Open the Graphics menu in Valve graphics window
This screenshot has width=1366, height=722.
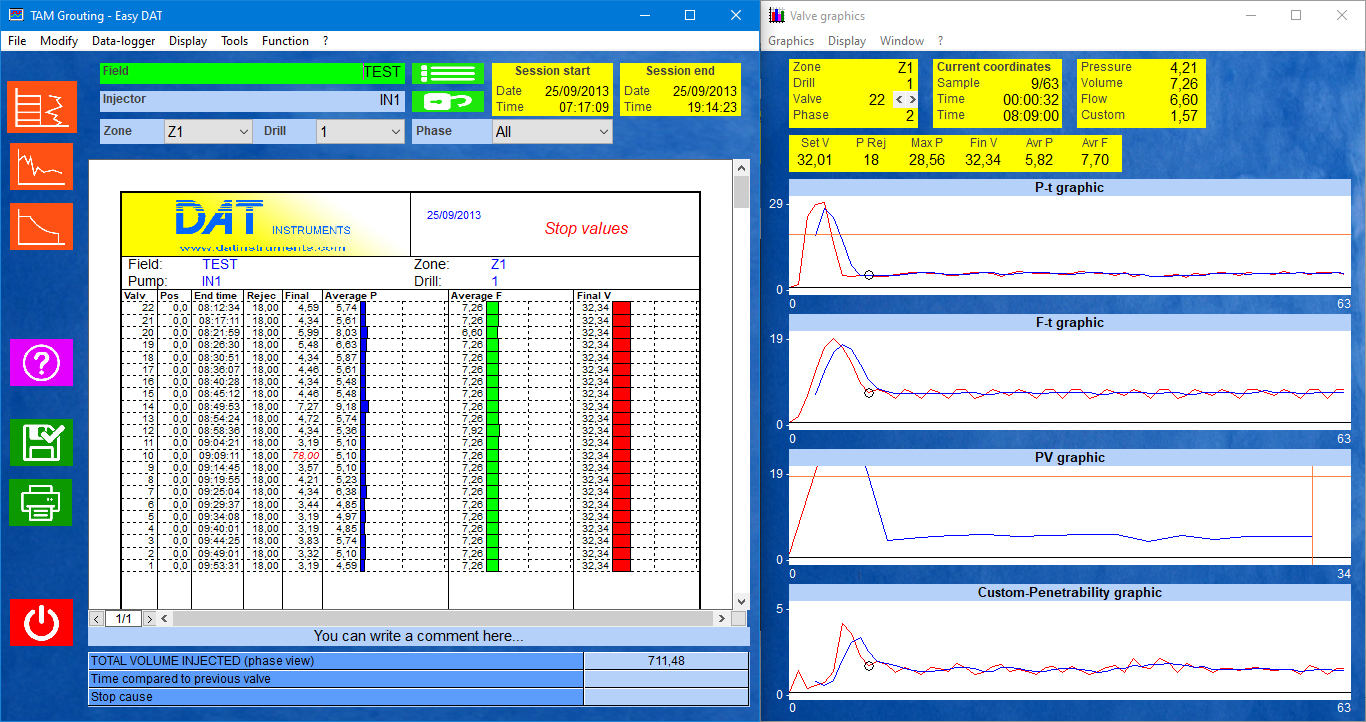[x=790, y=41]
